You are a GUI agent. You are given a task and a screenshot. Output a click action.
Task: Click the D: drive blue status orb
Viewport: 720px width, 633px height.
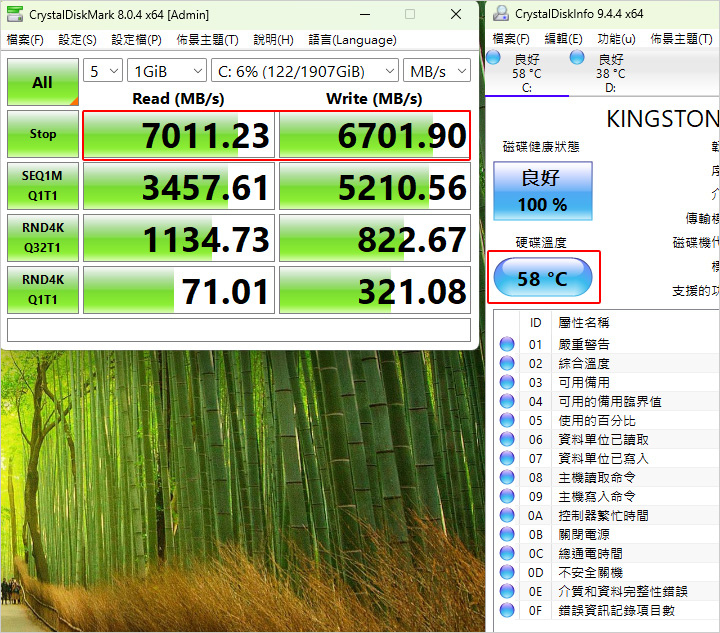577,58
